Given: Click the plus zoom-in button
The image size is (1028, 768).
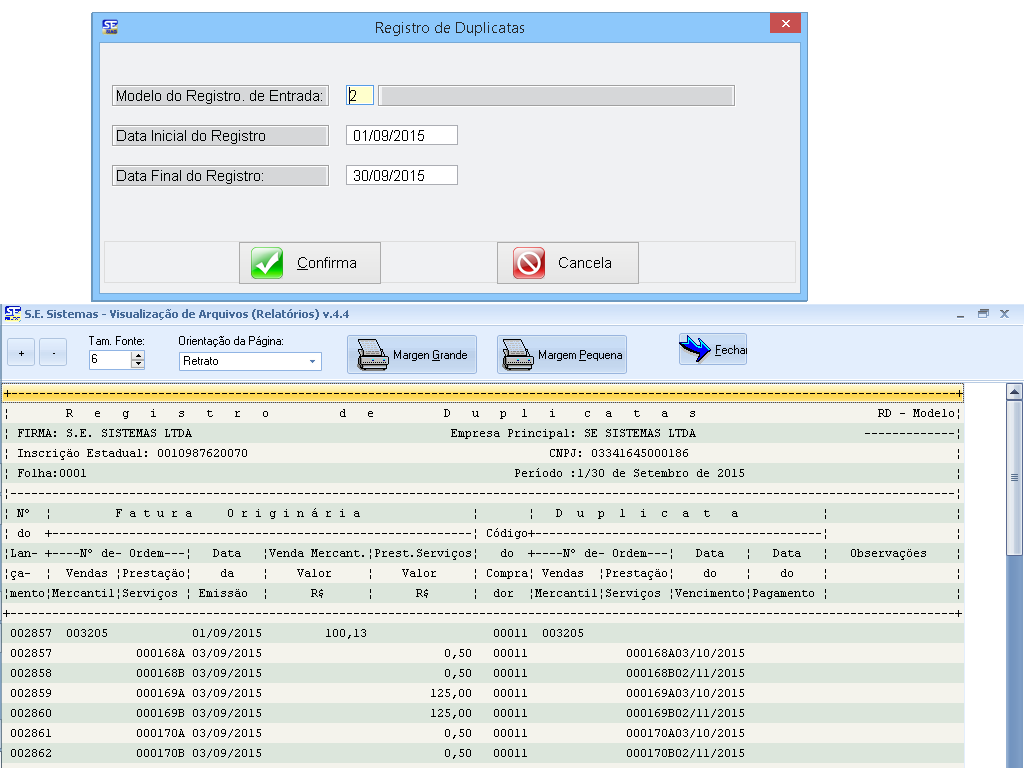Looking at the screenshot, I should pyautogui.click(x=22, y=354).
